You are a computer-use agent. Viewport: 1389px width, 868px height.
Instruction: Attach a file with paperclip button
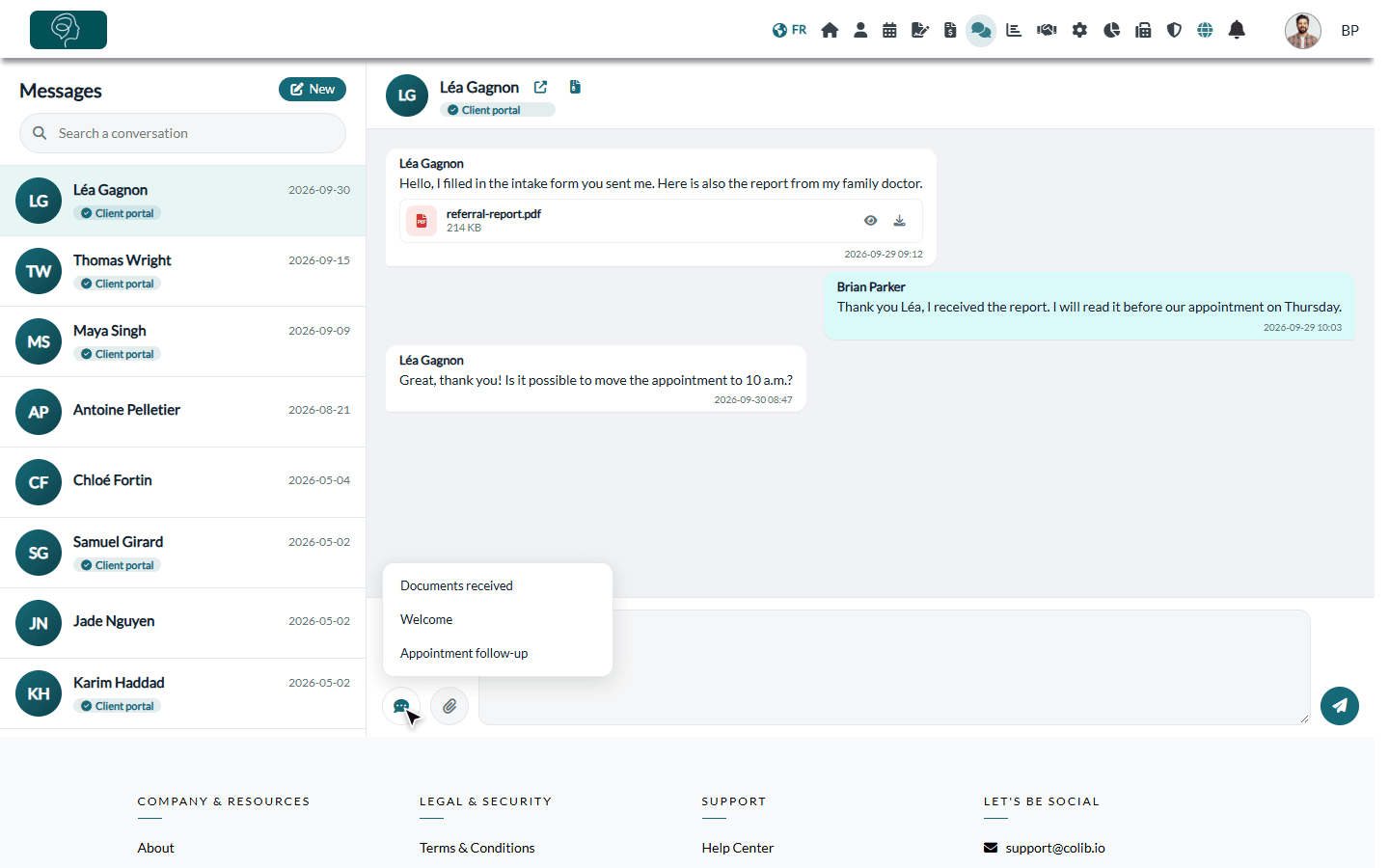coord(449,706)
